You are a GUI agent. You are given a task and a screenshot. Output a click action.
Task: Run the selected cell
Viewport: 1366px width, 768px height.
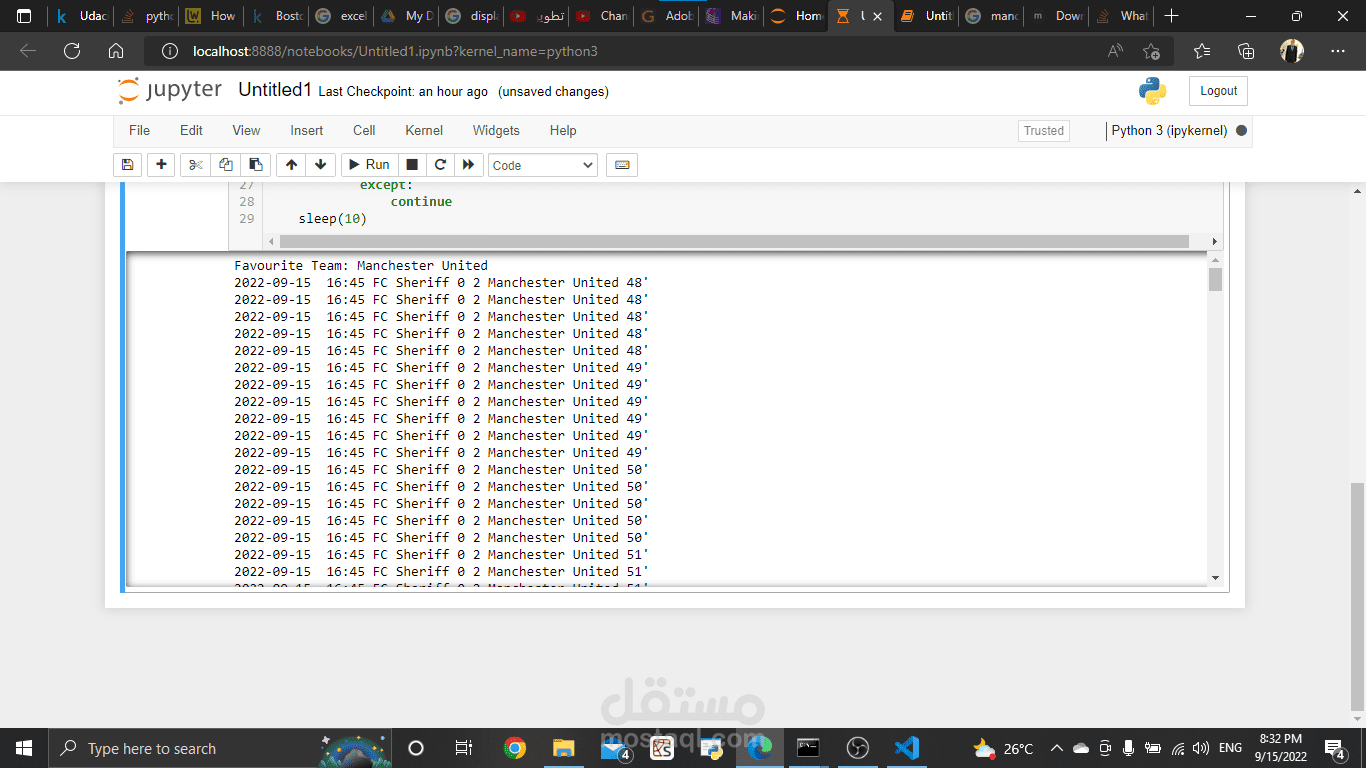pyautogui.click(x=369, y=165)
